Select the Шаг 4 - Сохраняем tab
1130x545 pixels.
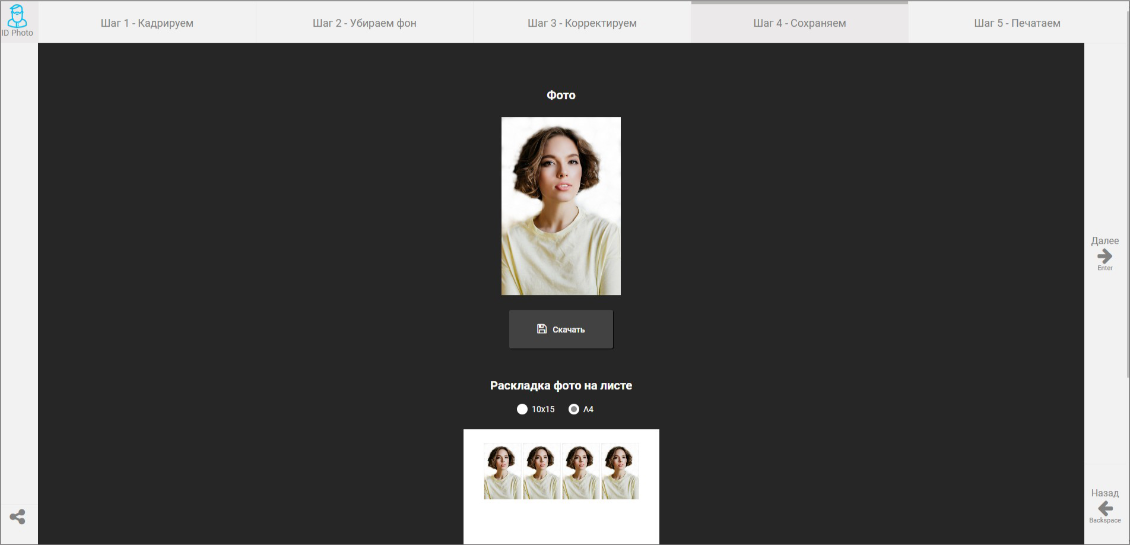(799, 23)
